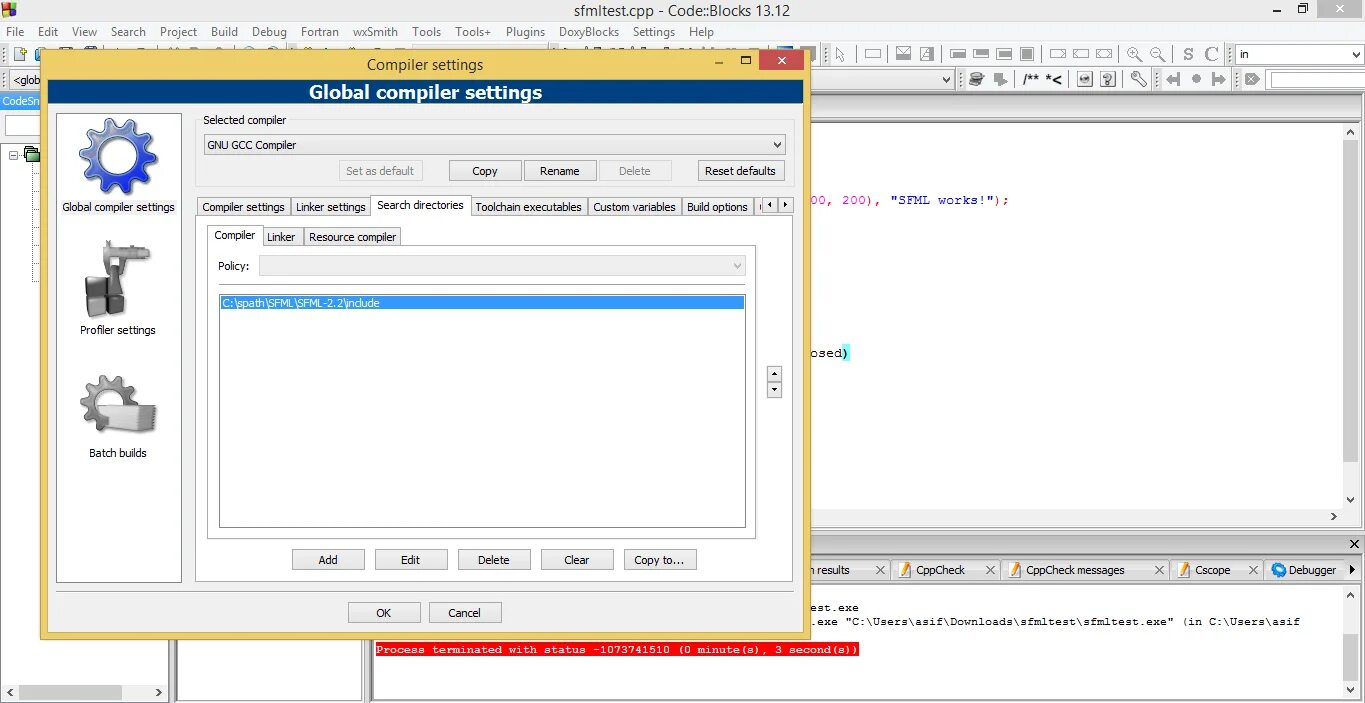Click the zoom out magnifier icon

tap(1157, 54)
